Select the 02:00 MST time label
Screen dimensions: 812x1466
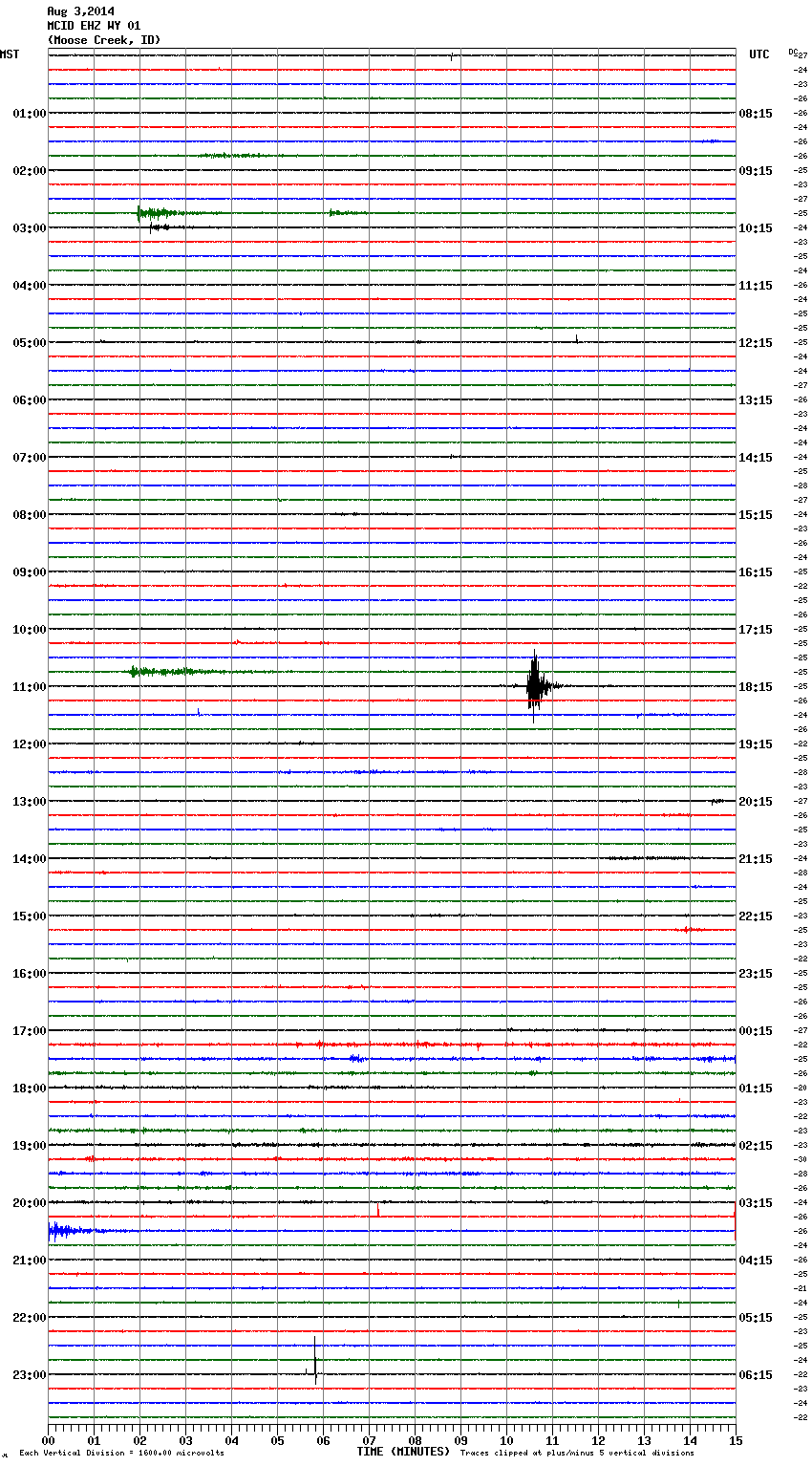coord(30,171)
